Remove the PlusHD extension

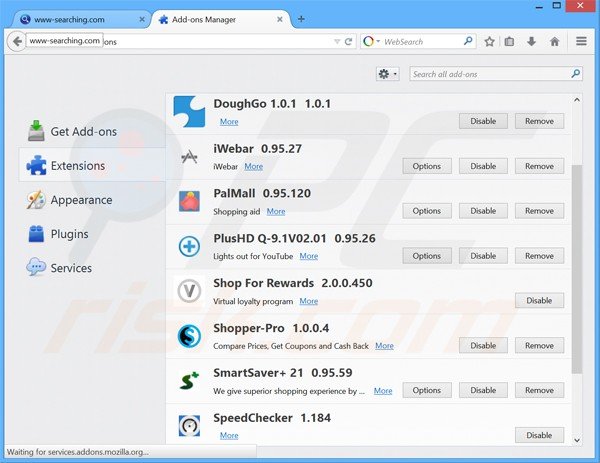[x=539, y=256]
